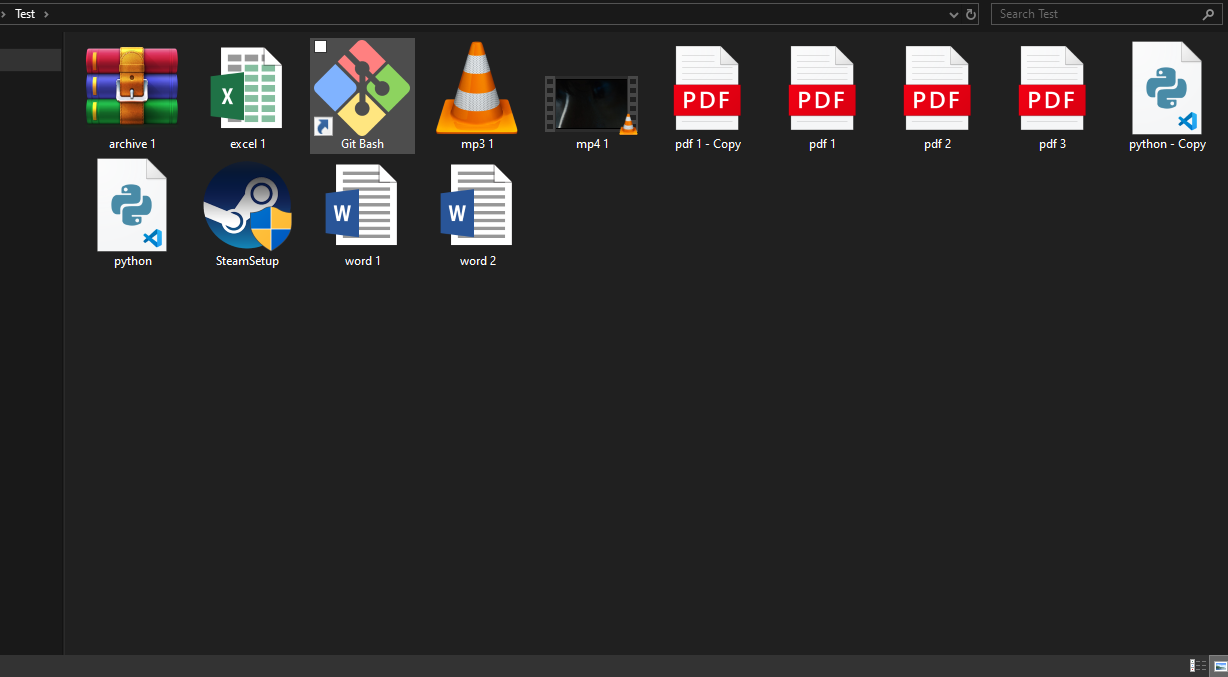Click the 'archive 1' file name label
Screen dimensions: 1228x677
[x=132, y=144]
